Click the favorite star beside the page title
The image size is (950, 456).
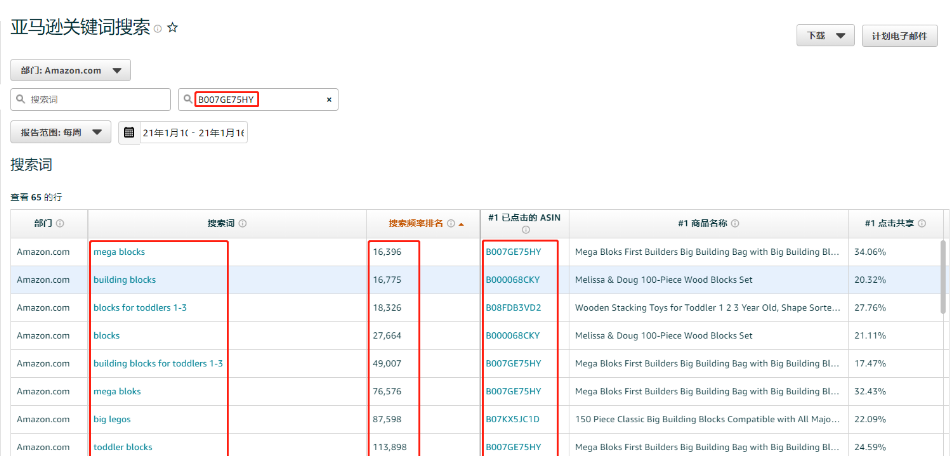point(172,28)
